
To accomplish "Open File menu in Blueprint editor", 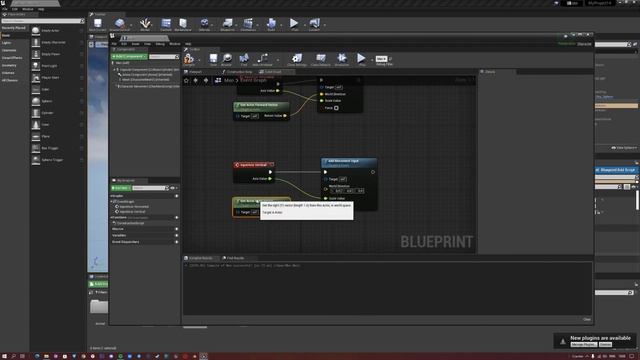I will click(x=115, y=44).
